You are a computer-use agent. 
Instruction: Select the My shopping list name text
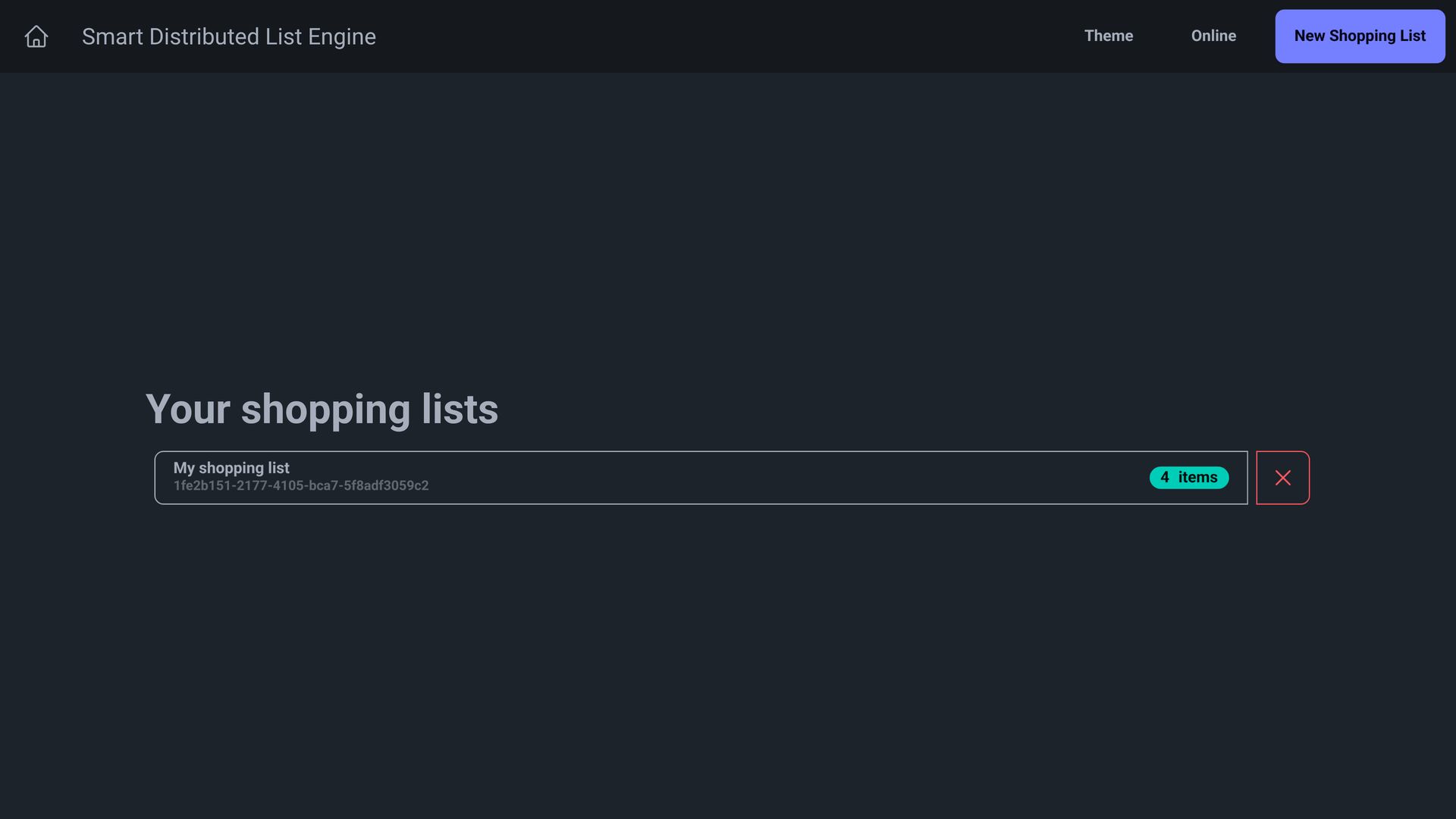[x=231, y=468]
